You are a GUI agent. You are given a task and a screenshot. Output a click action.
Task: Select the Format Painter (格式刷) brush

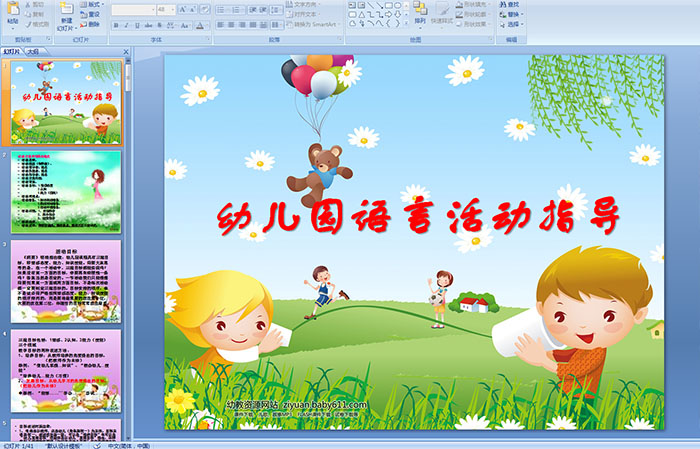(x=28, y=24)
